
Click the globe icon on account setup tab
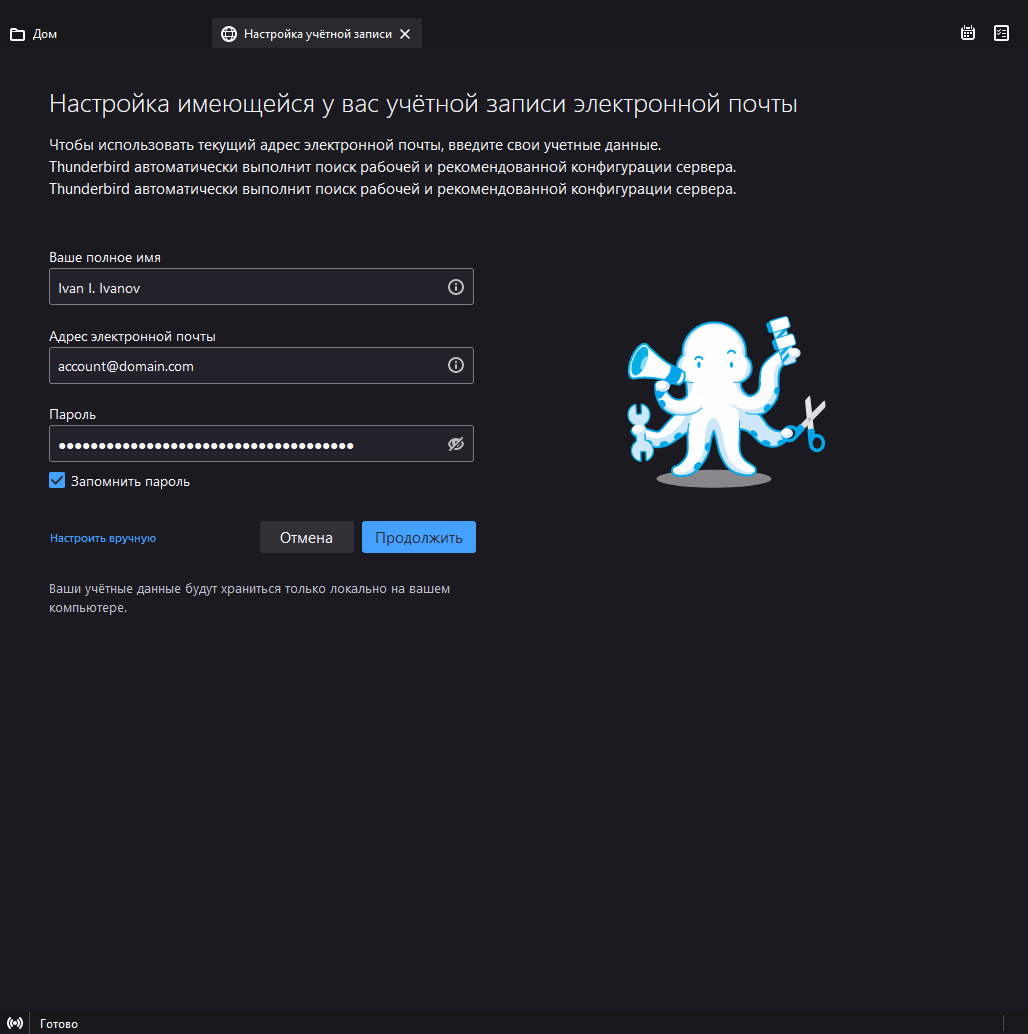[x=229, y=34]
